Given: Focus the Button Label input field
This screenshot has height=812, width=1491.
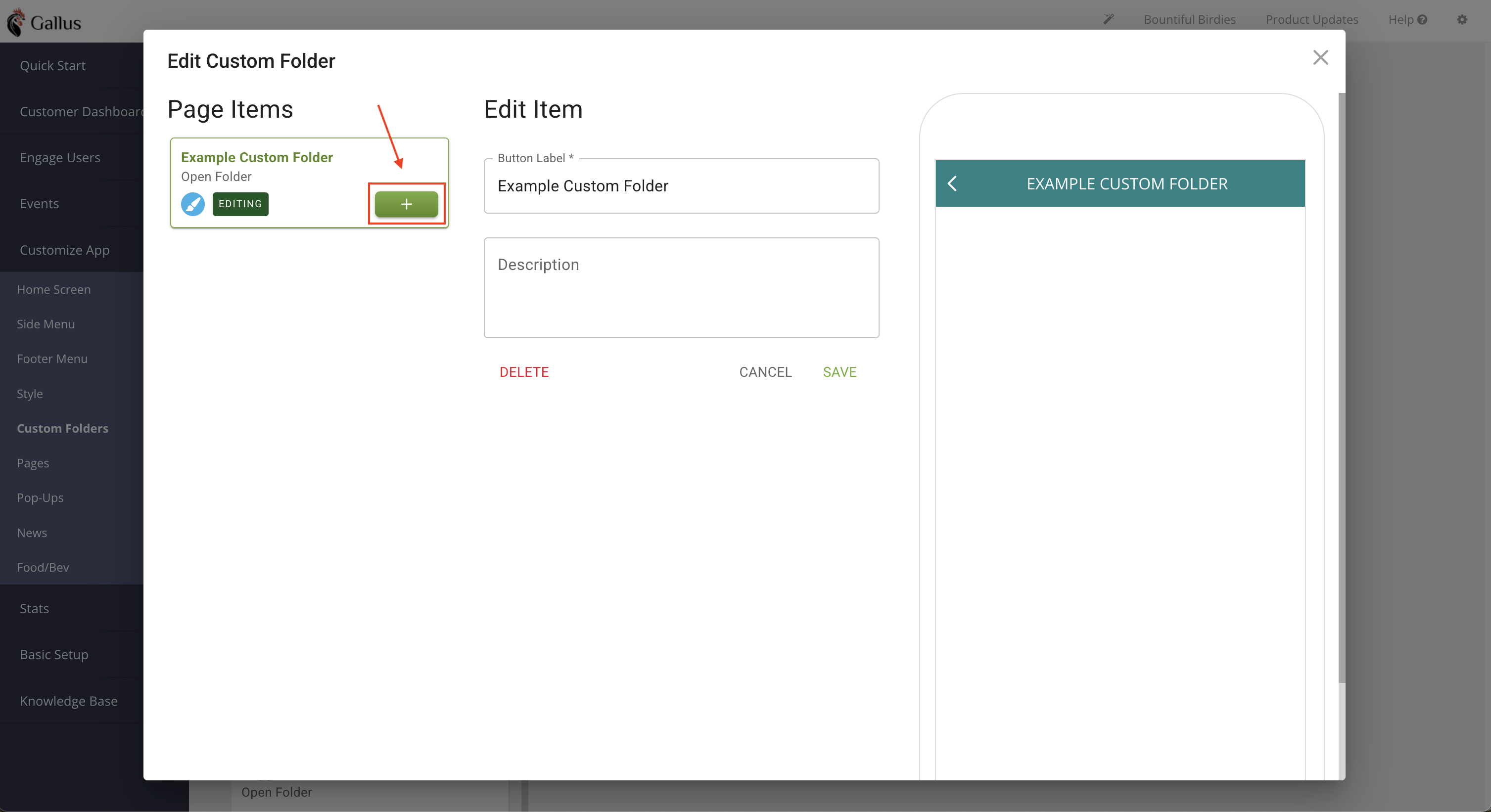Looking at the screenshot, I should coord(681,186).
